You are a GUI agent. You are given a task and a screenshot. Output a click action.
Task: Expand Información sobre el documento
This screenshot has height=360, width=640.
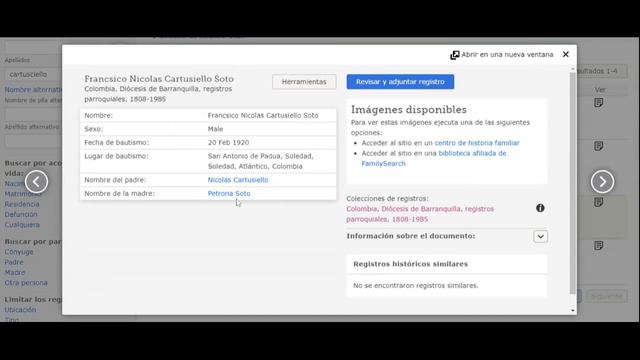(540, 236)
